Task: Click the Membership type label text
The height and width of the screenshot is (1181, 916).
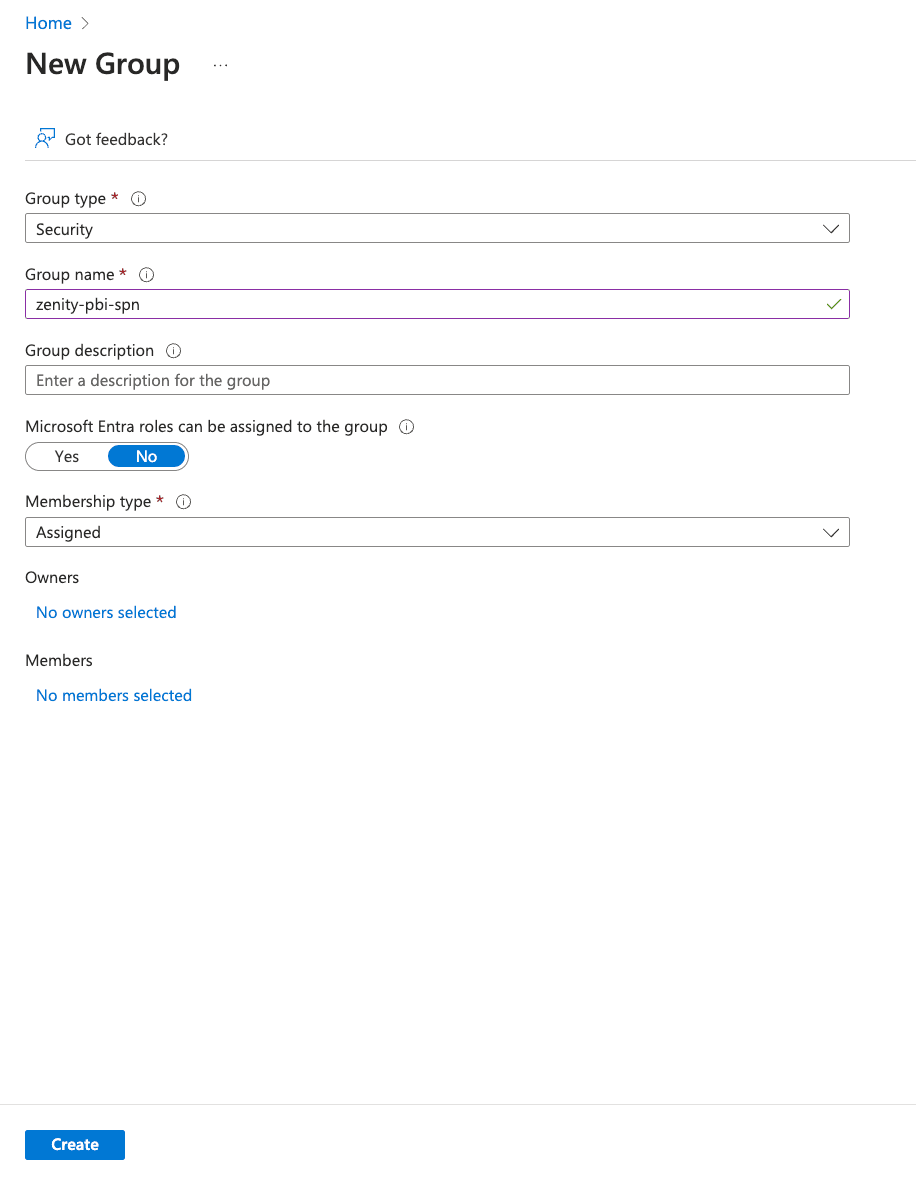Action: coord(88,502)
